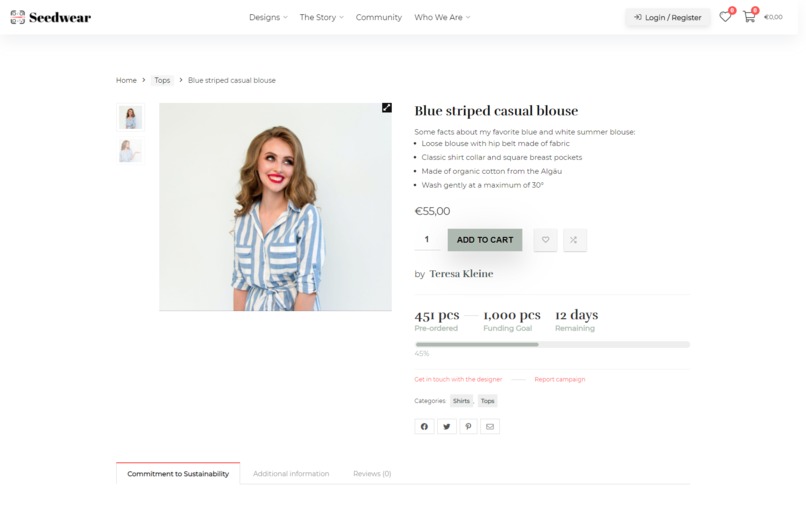
Task: Click the funding progress bar
Action: click(x=552, y=345)
